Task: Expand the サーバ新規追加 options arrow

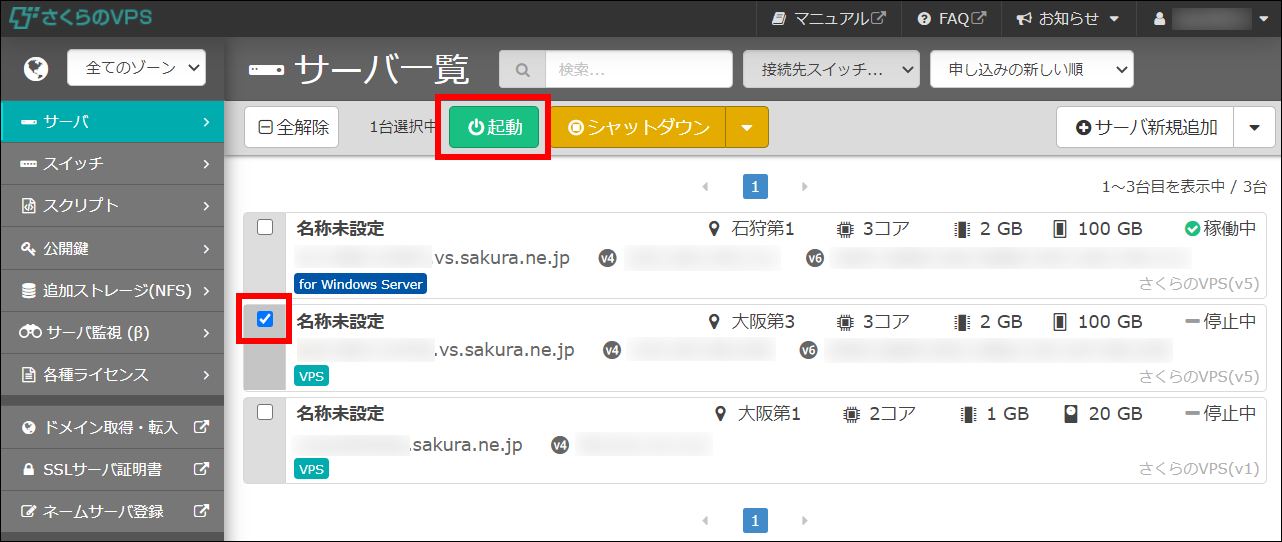Action: click(1255, 127)
